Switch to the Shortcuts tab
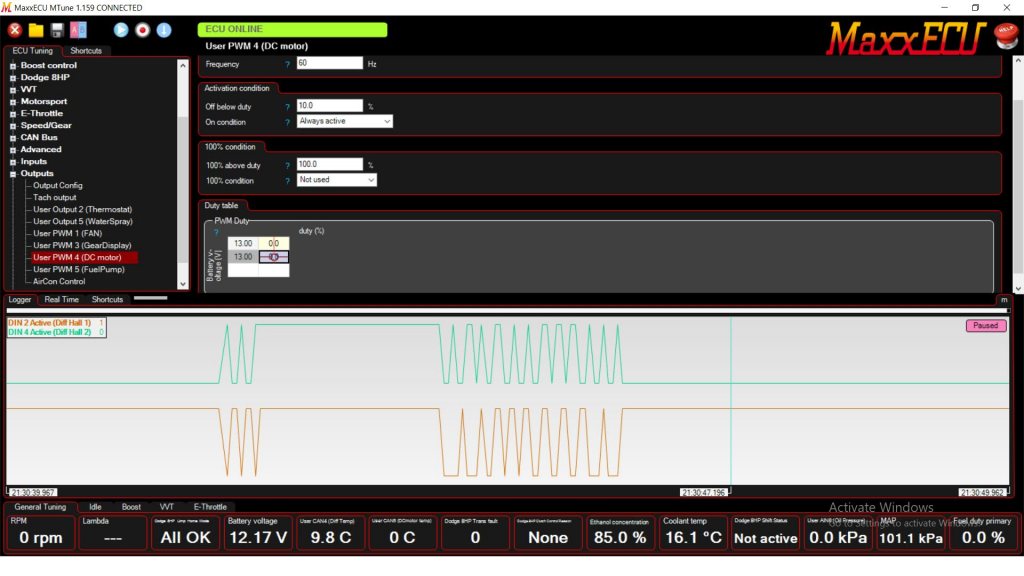Image resolution: width=1024 pixels, height=576 pixels. pyautogui.click(x=85, y=51)
